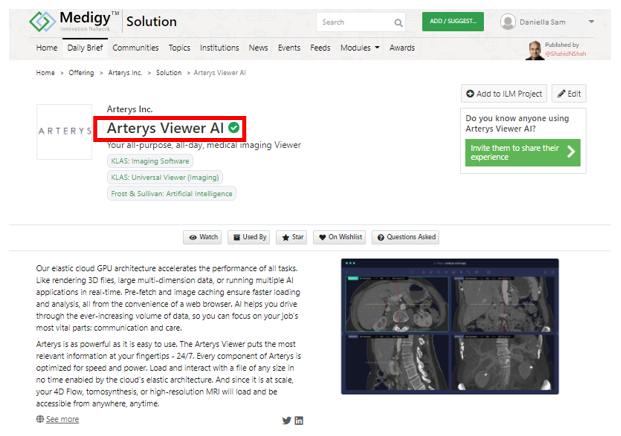The height and width of the screenshot is (436, 621).
Task: Share via the LinkedIn icon
Action: click(x=299, y=421)
